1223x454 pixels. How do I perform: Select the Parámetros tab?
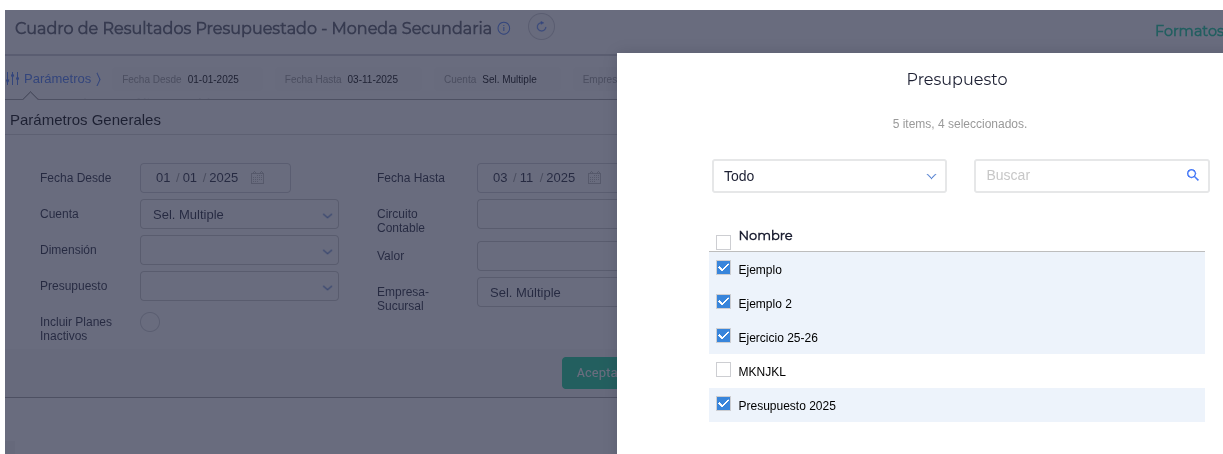pos(57,79)
